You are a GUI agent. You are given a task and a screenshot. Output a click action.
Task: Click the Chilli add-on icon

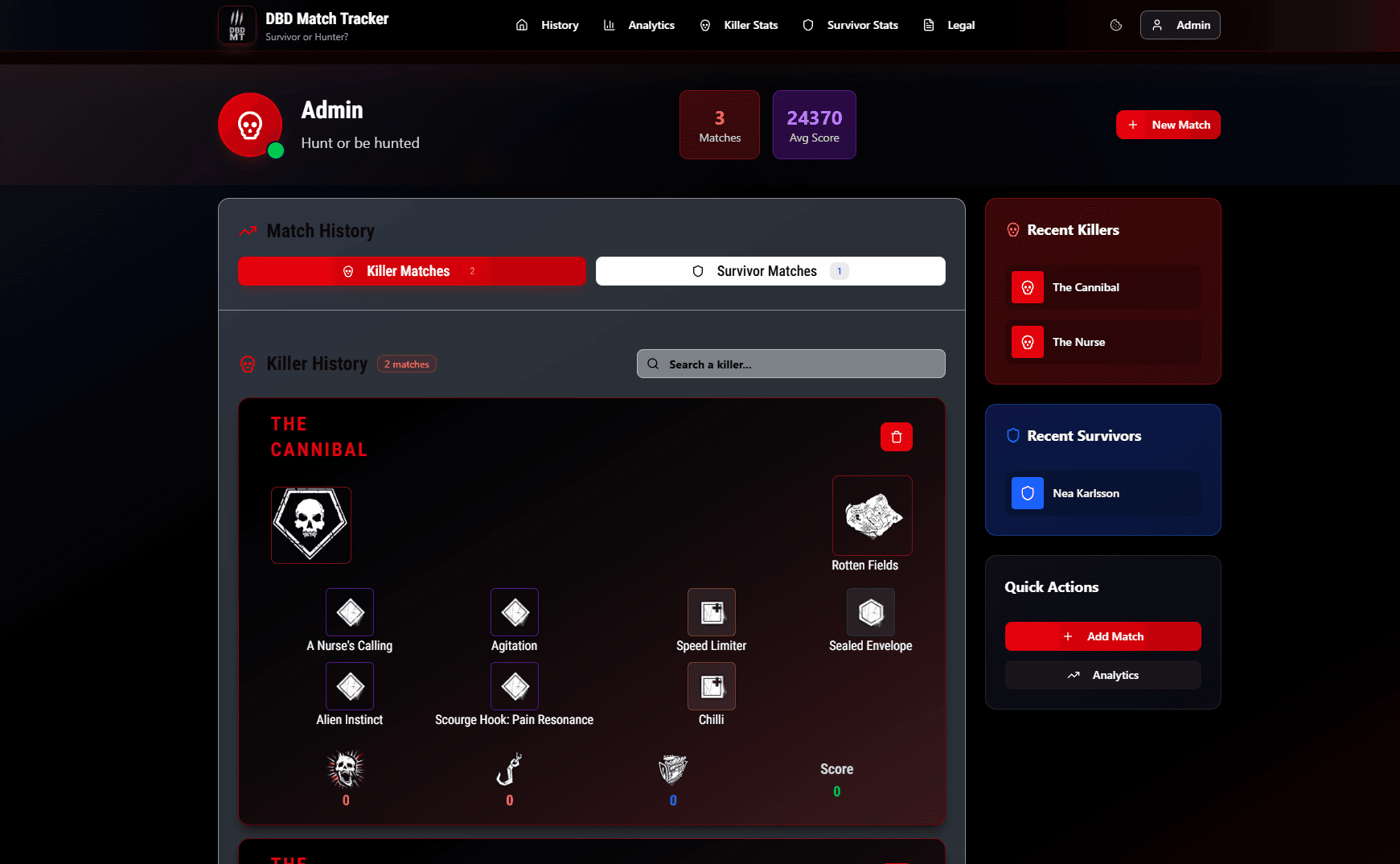coord(712,686)
